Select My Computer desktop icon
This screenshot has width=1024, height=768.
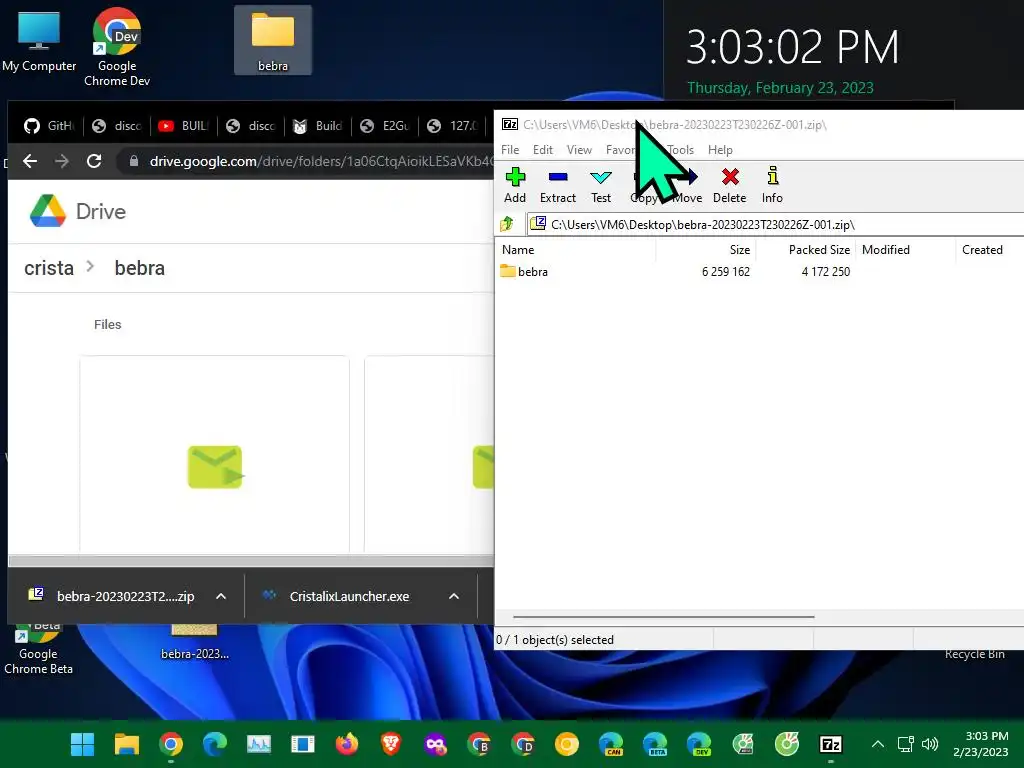click(39, 42)
